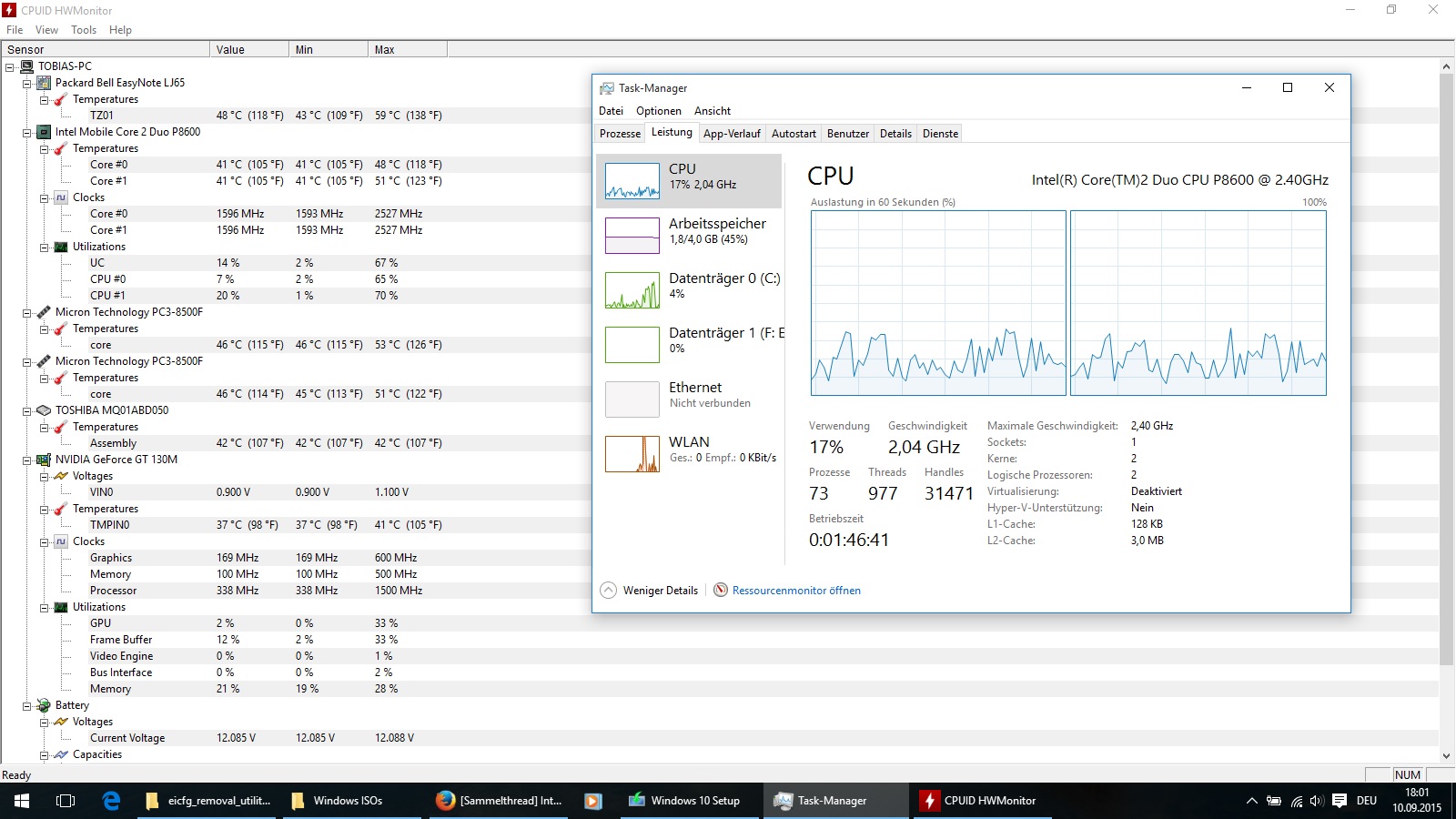Image resolution: width=1456 pixels, height=819 pixels.
Task: Click the Clocks icon under Intel Mobile Core 2 Duo
Action: pos(61,197)
